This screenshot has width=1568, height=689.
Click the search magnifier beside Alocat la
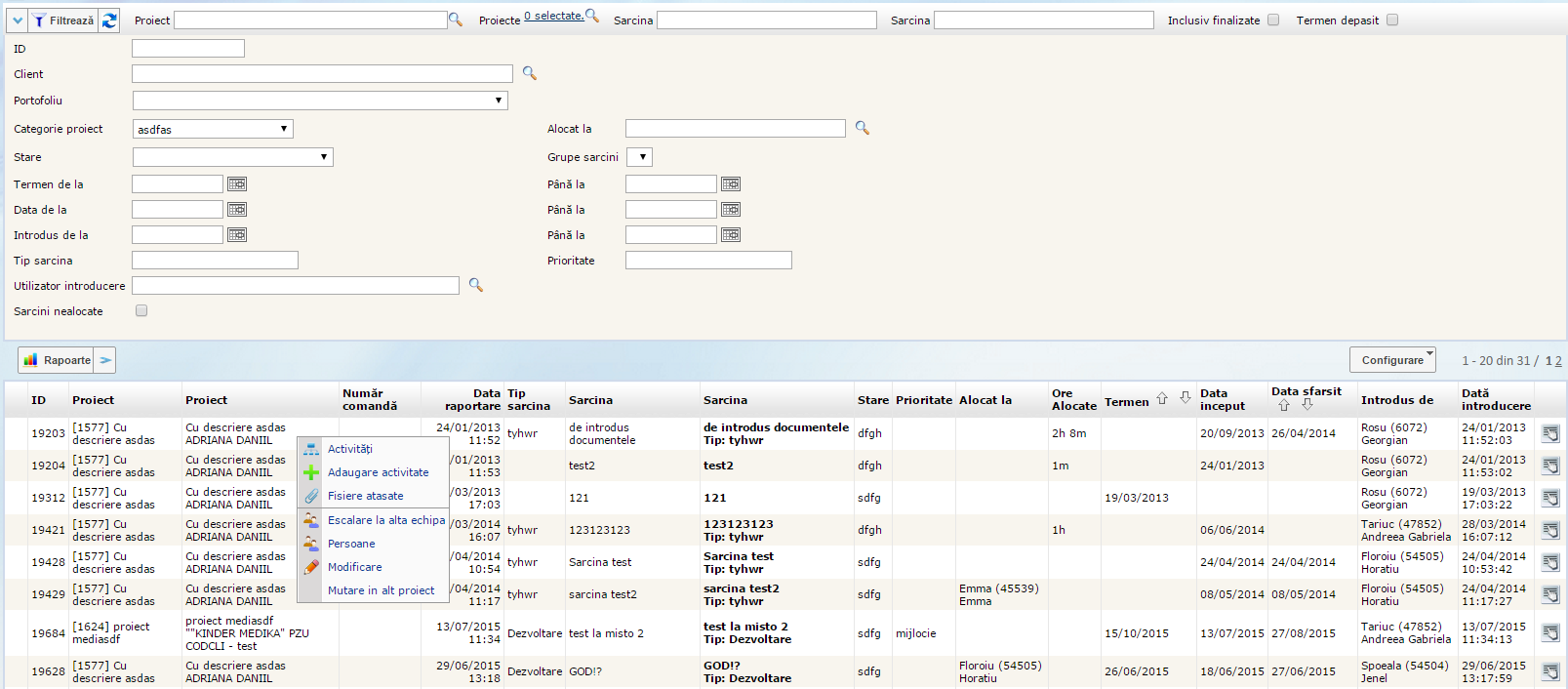coord(863,128)
